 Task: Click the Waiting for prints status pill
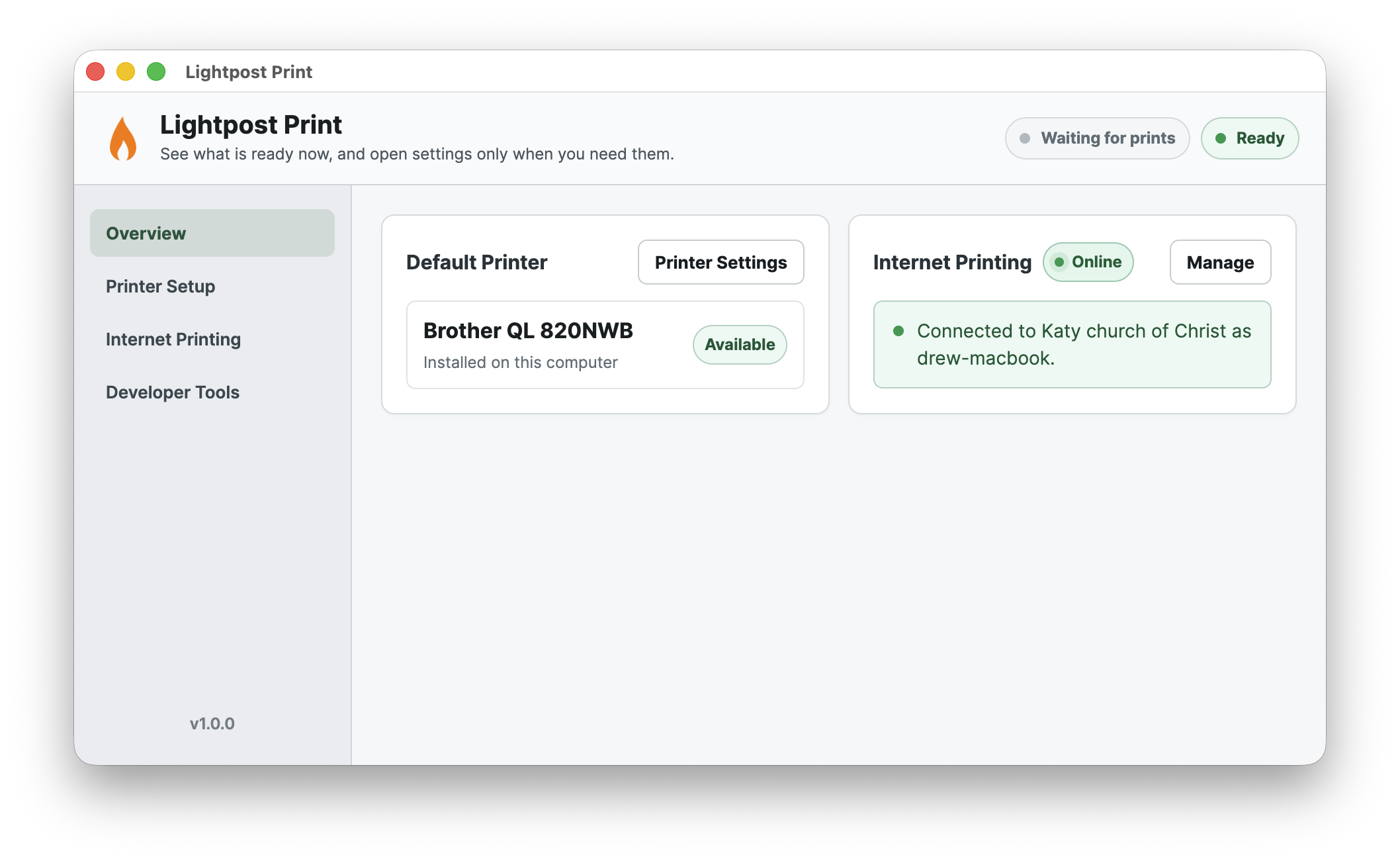click(x=1097, y=138)
